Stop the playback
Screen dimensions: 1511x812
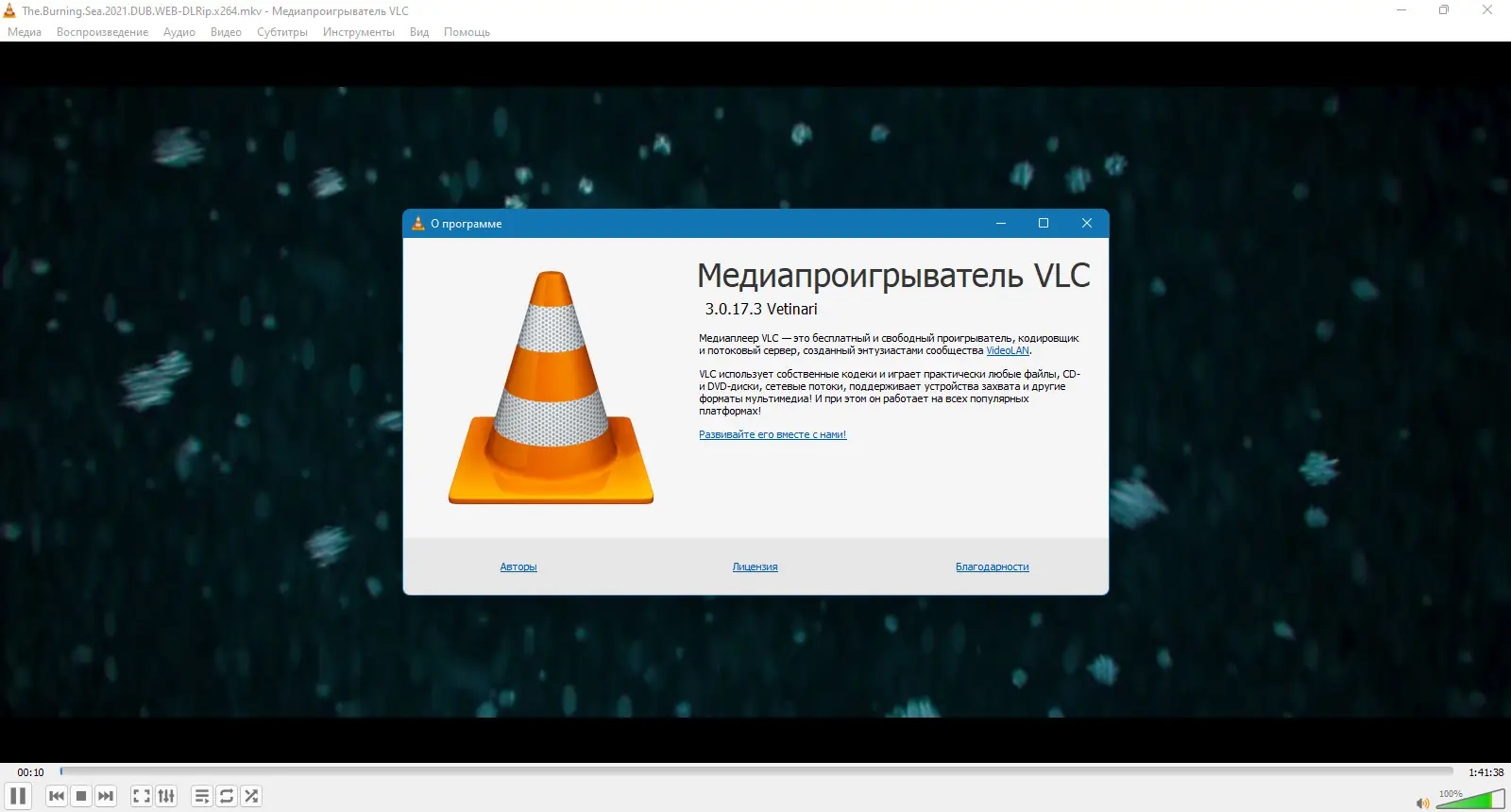pos(81,796)
